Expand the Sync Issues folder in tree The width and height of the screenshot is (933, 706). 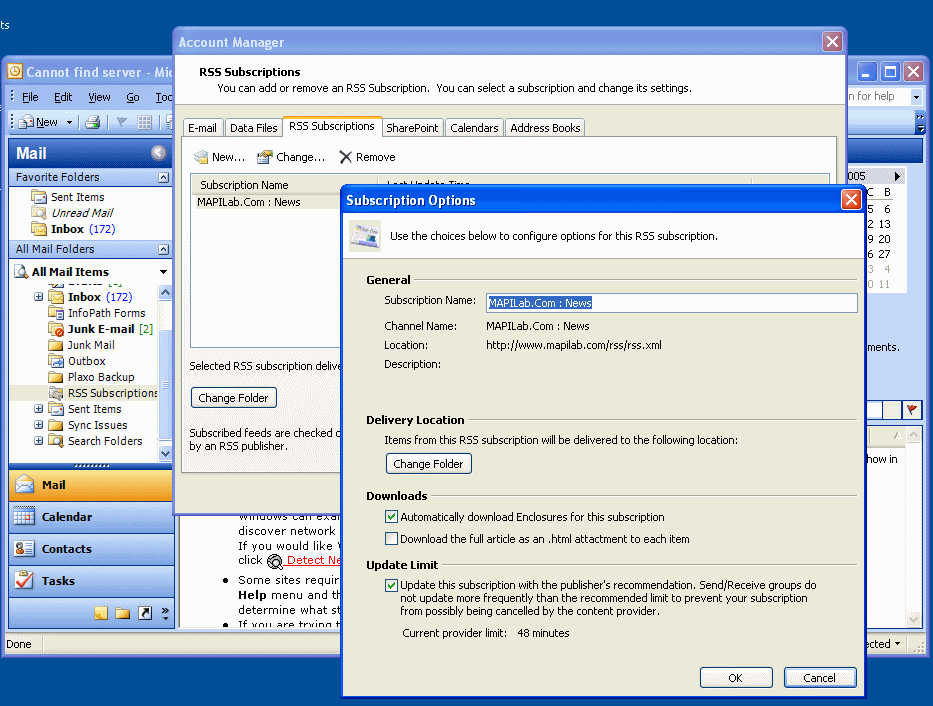(x=39, y=425)
